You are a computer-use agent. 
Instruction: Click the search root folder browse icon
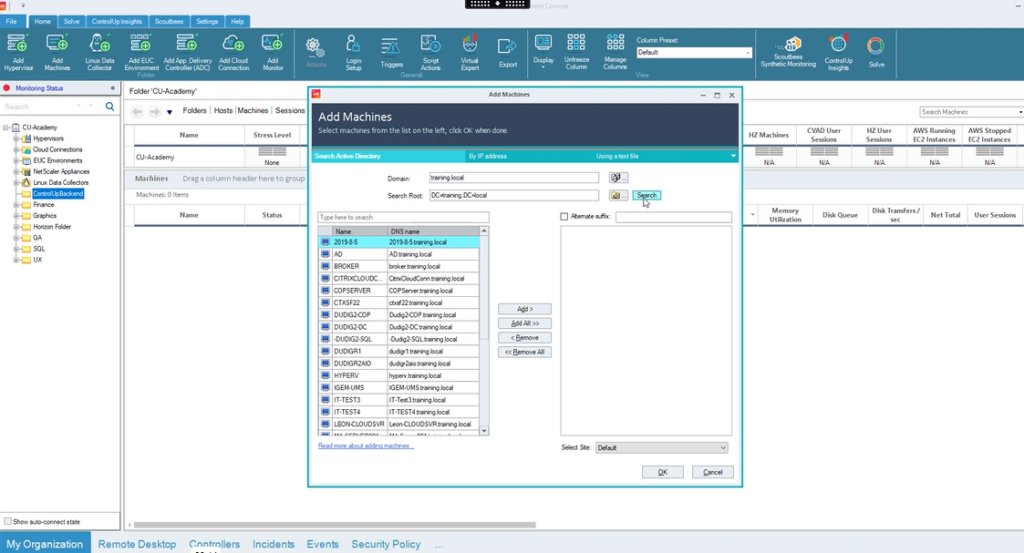(x=618, y=195)
